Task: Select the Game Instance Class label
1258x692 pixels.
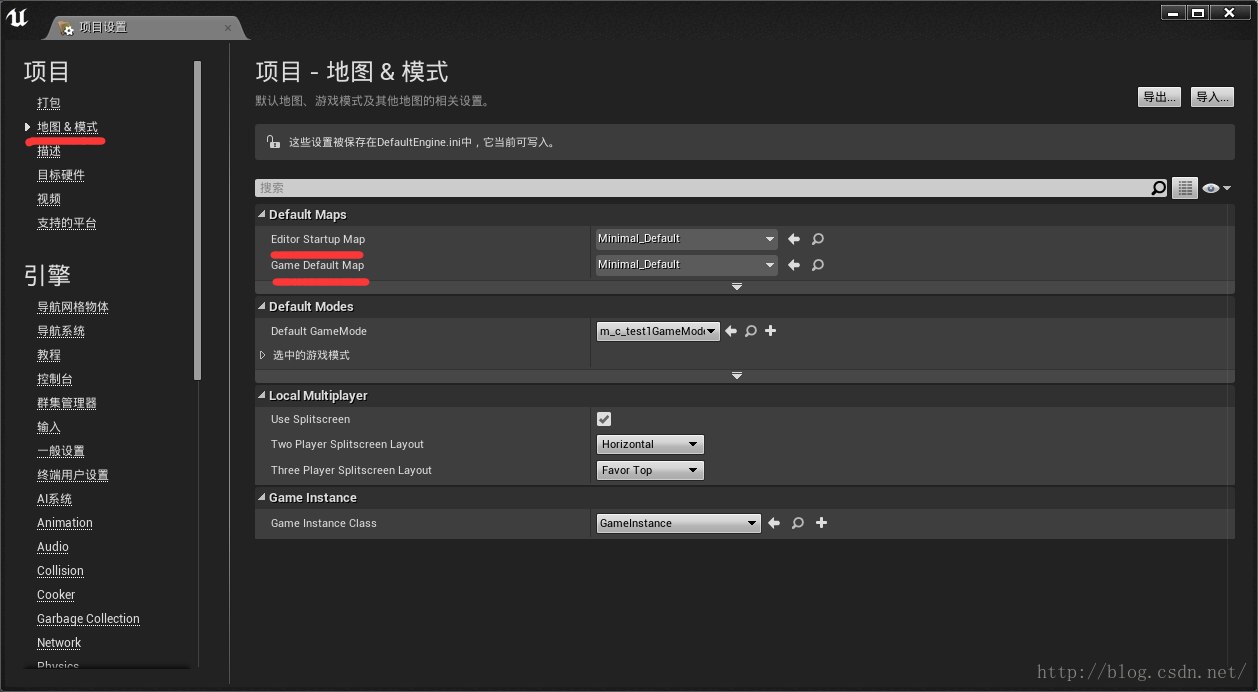Action: [324, 523]
